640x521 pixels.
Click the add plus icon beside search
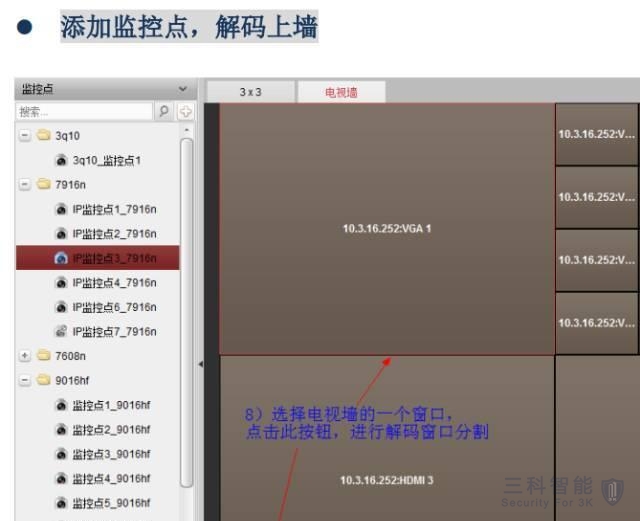(185, 111)
